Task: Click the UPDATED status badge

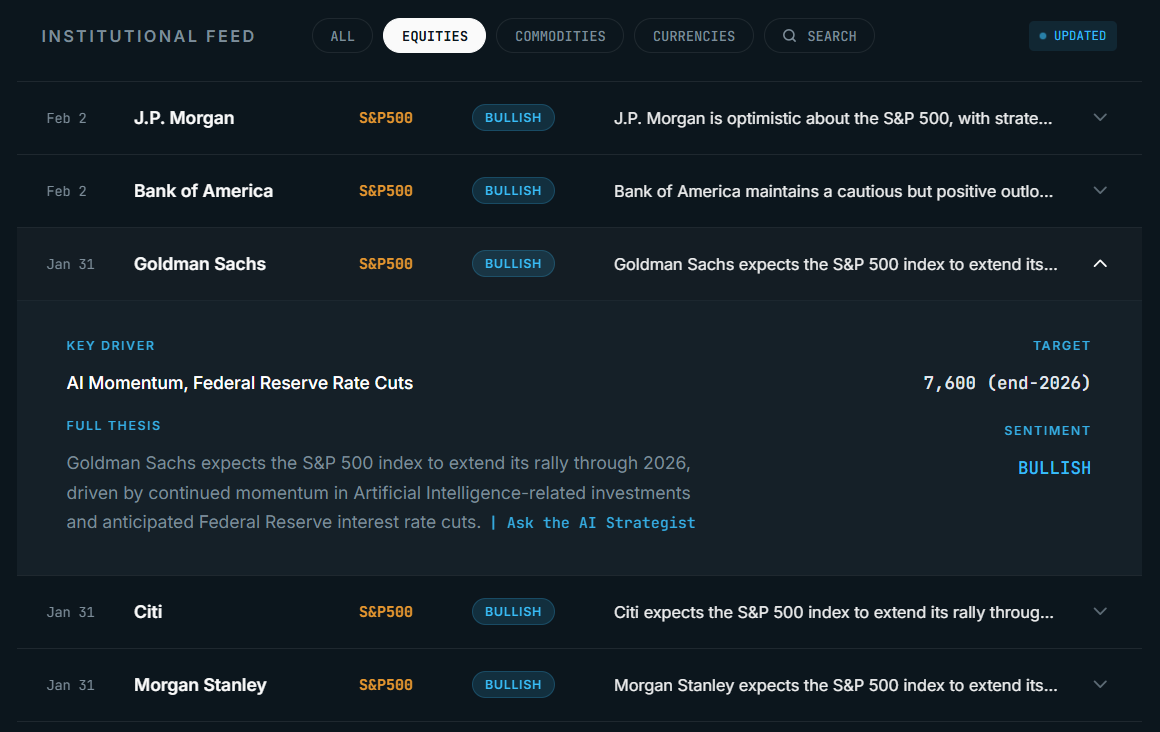Action: (x=1073, y=36)
